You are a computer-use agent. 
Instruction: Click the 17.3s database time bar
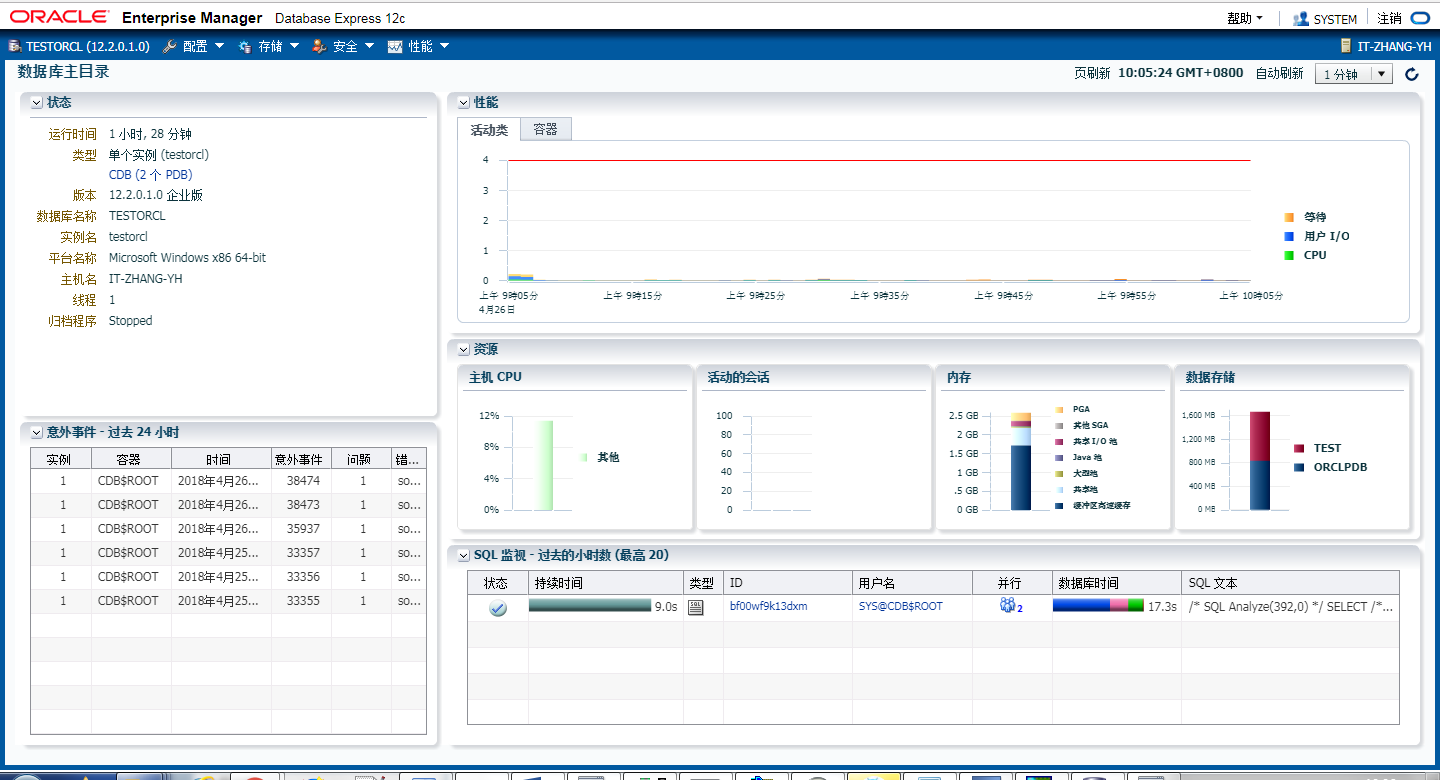(1098, 606)
